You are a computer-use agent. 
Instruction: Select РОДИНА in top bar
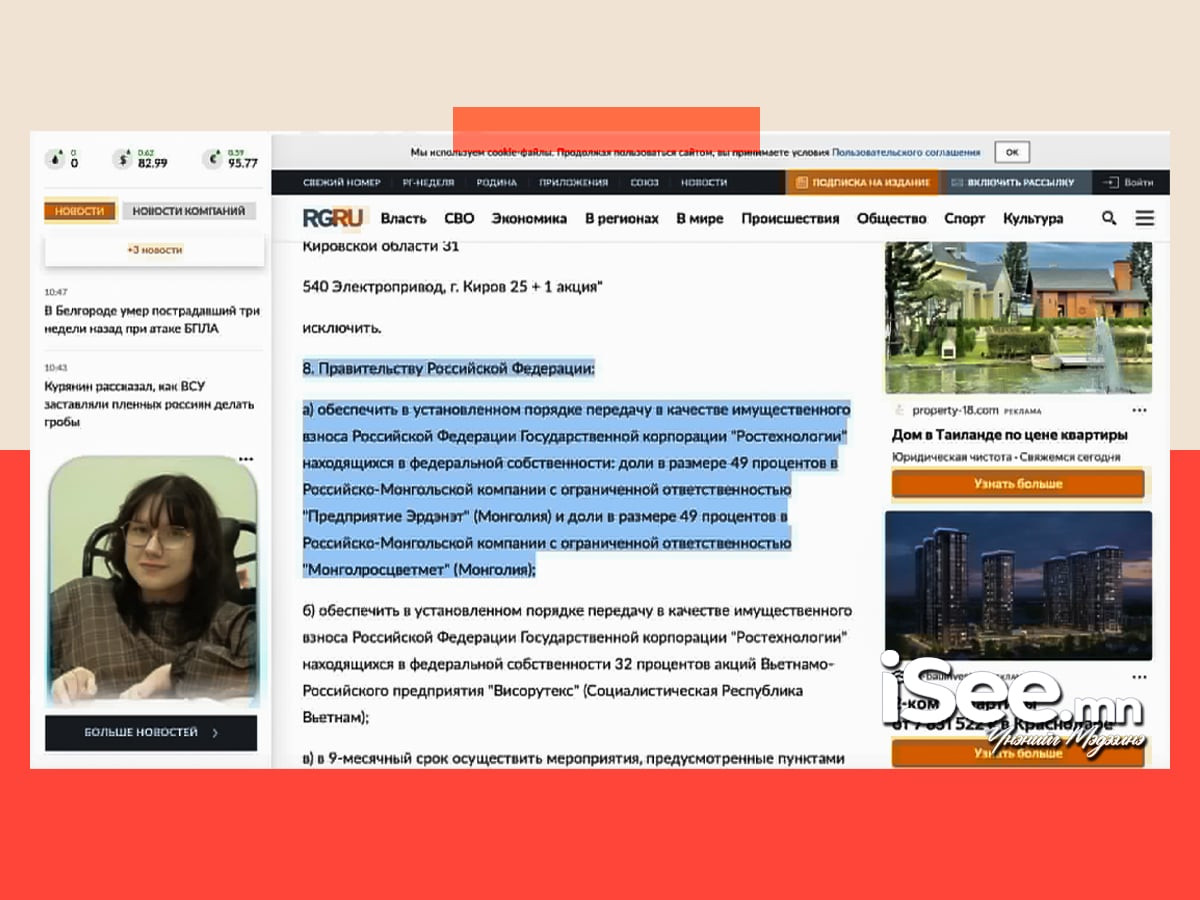497,183
